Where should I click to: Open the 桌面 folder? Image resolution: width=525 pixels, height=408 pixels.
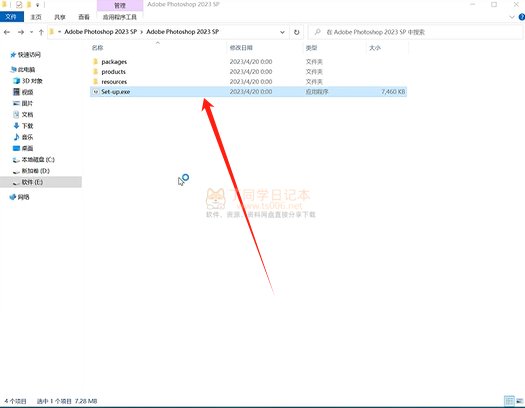pos(27,148)
